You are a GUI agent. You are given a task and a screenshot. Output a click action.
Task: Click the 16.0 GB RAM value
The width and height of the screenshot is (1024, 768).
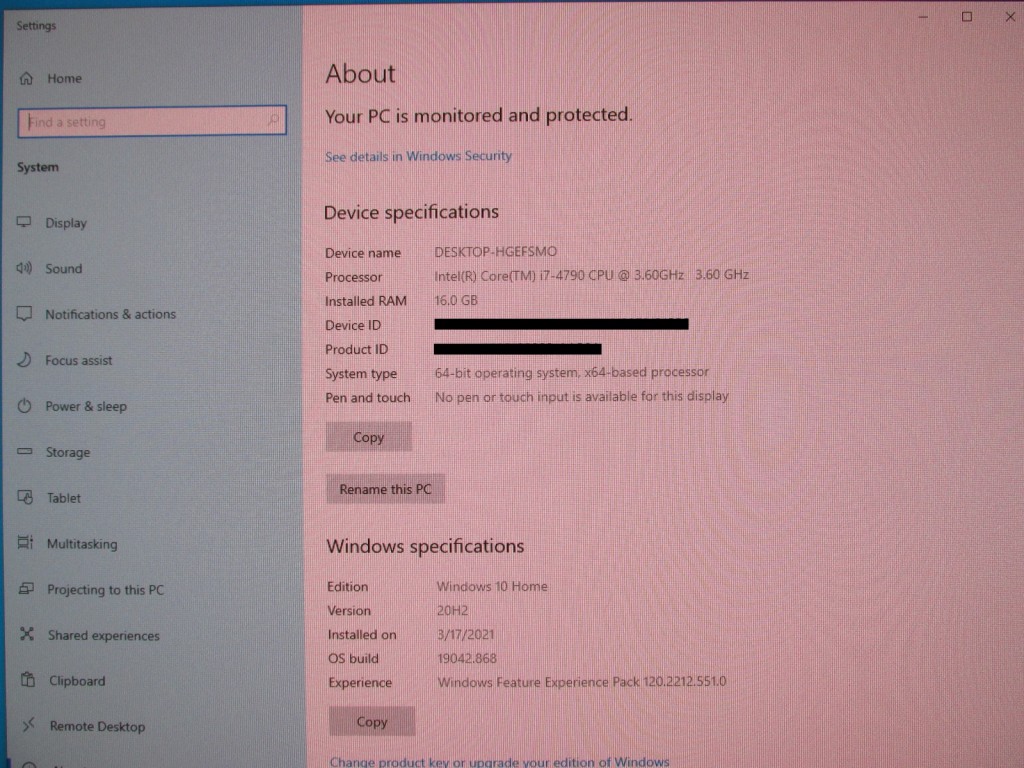456,300
